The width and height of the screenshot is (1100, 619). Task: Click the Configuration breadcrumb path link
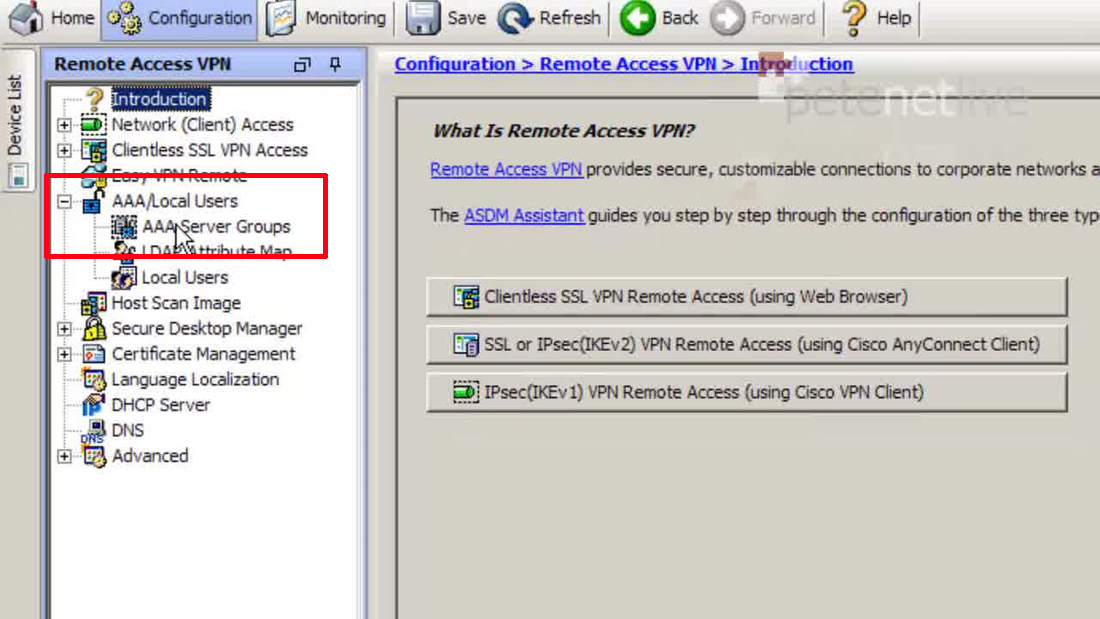click(x=624, y=64)
